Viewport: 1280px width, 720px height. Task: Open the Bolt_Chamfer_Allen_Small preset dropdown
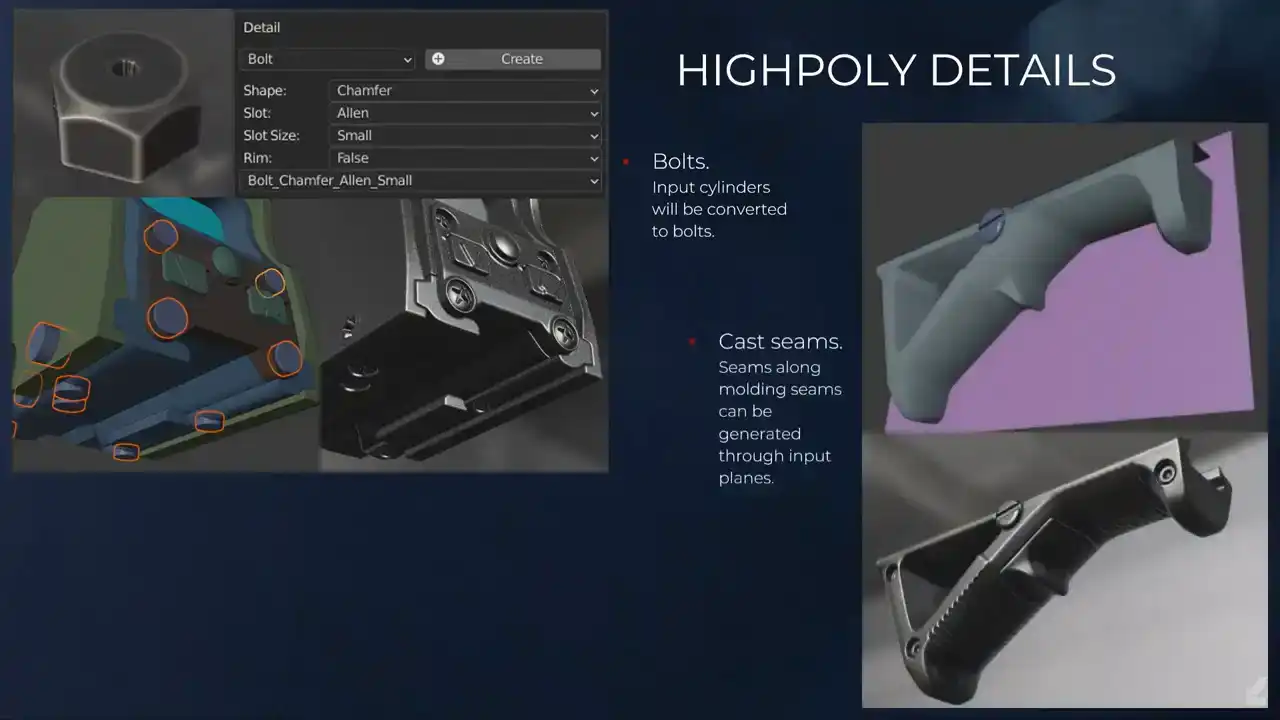pos(420,181)
